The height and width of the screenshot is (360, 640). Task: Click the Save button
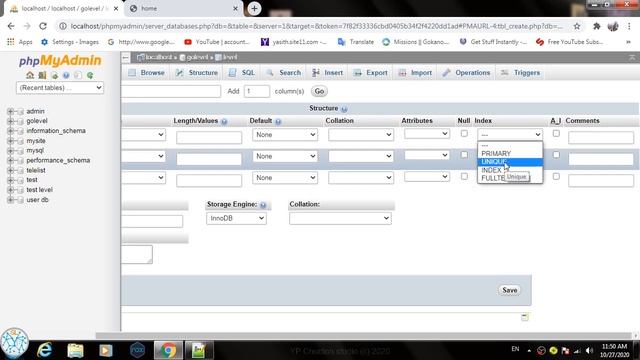509,290
